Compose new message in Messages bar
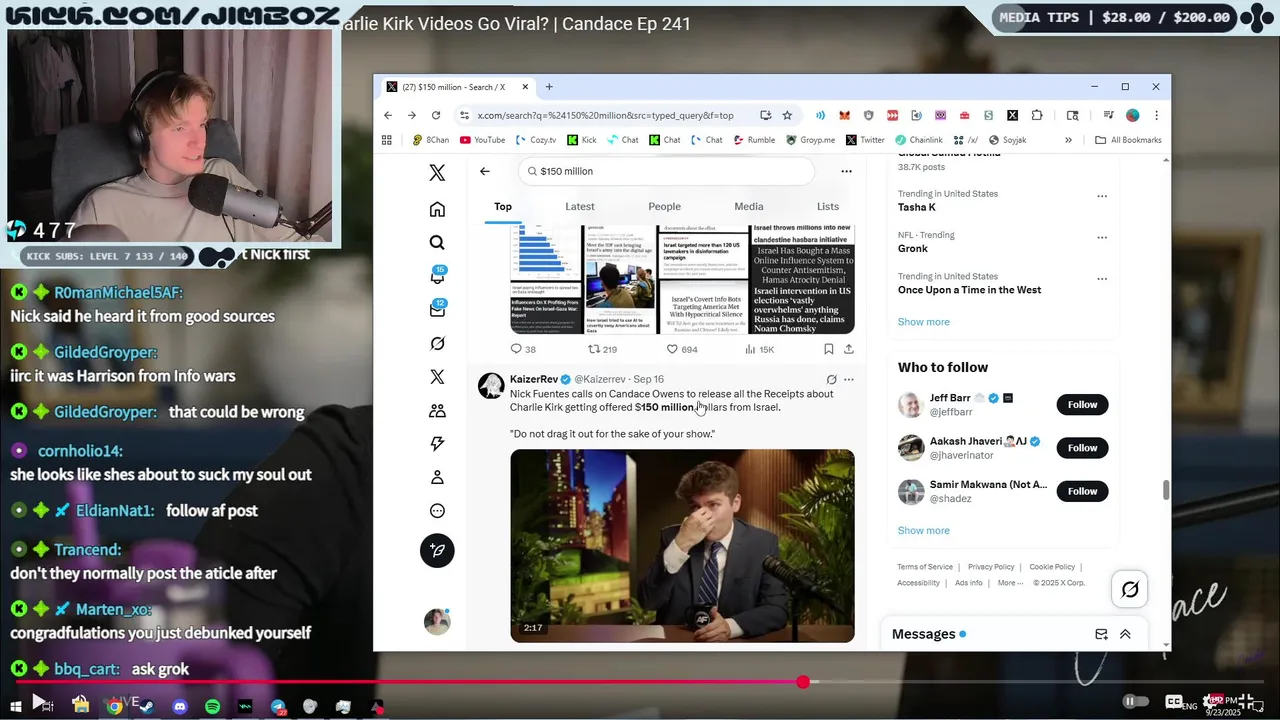The image size is (1280, 720). (x=1101, y=634)
